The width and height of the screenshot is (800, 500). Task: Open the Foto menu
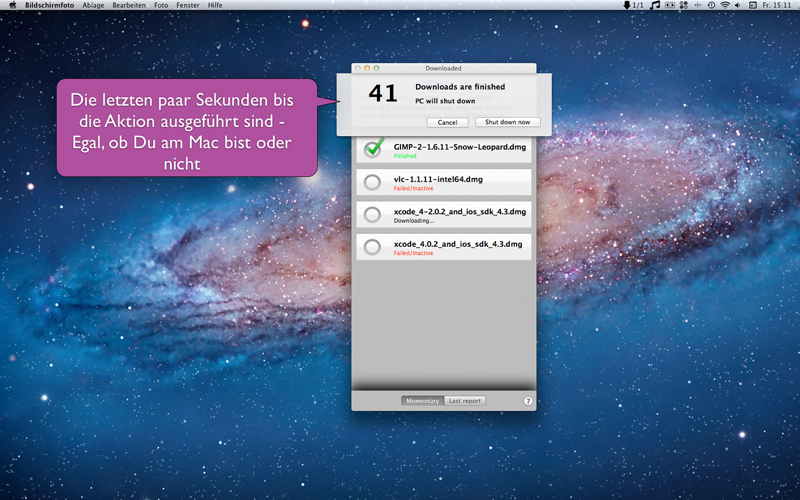click(161, 5)
